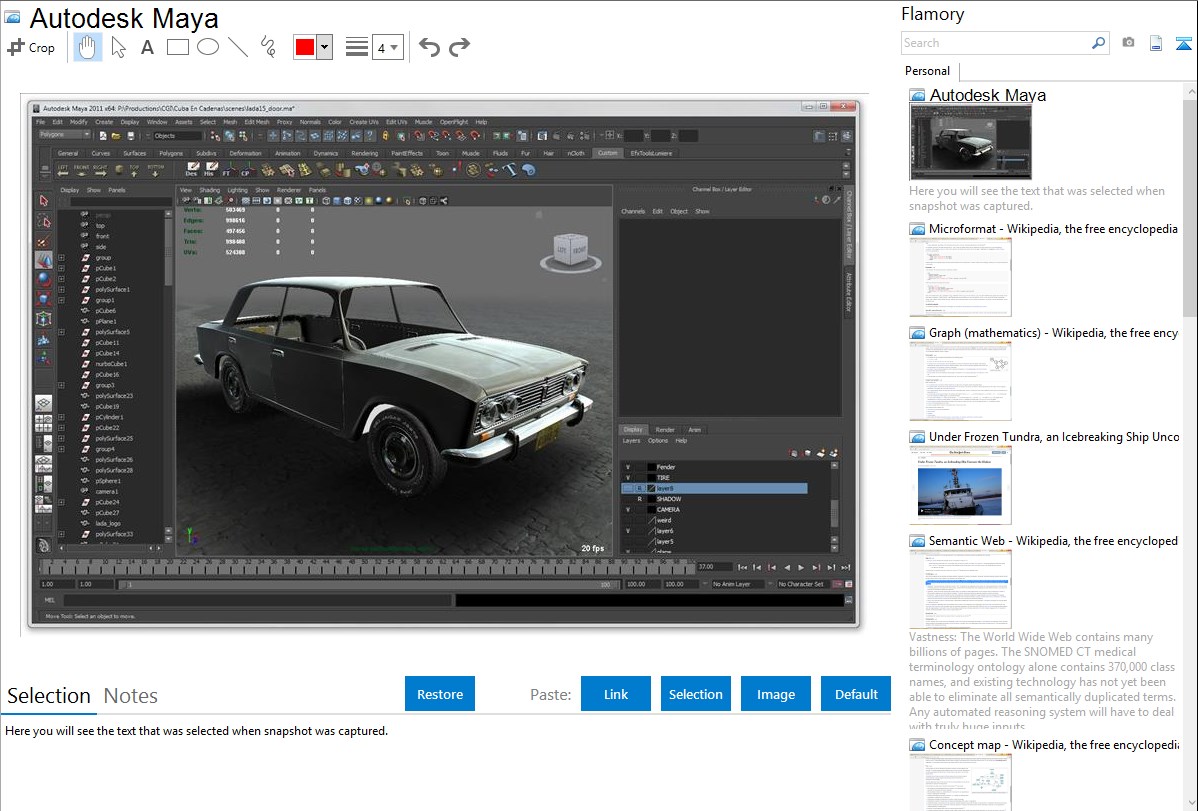Pick the text annotation tool

coord(147,47)
